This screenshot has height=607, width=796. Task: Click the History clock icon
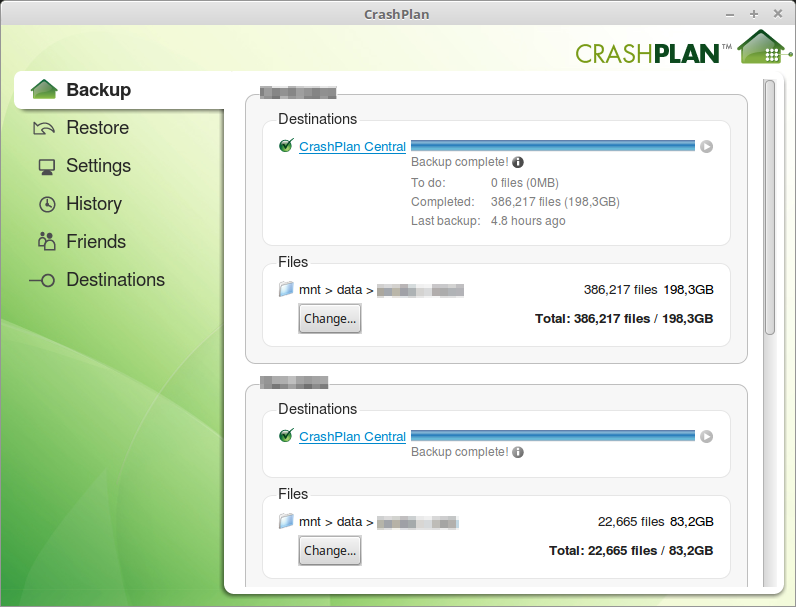pyautogui.click(x=47, y=205)
